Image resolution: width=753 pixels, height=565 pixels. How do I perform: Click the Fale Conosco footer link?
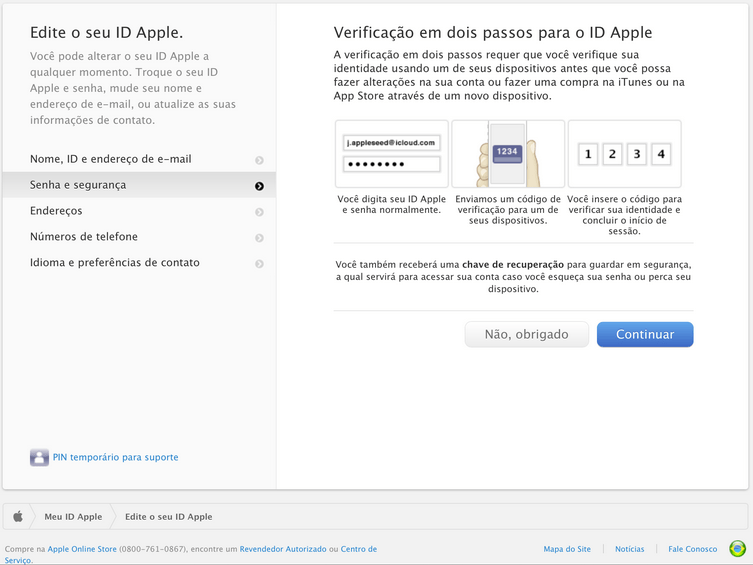[x=692, y=549]
